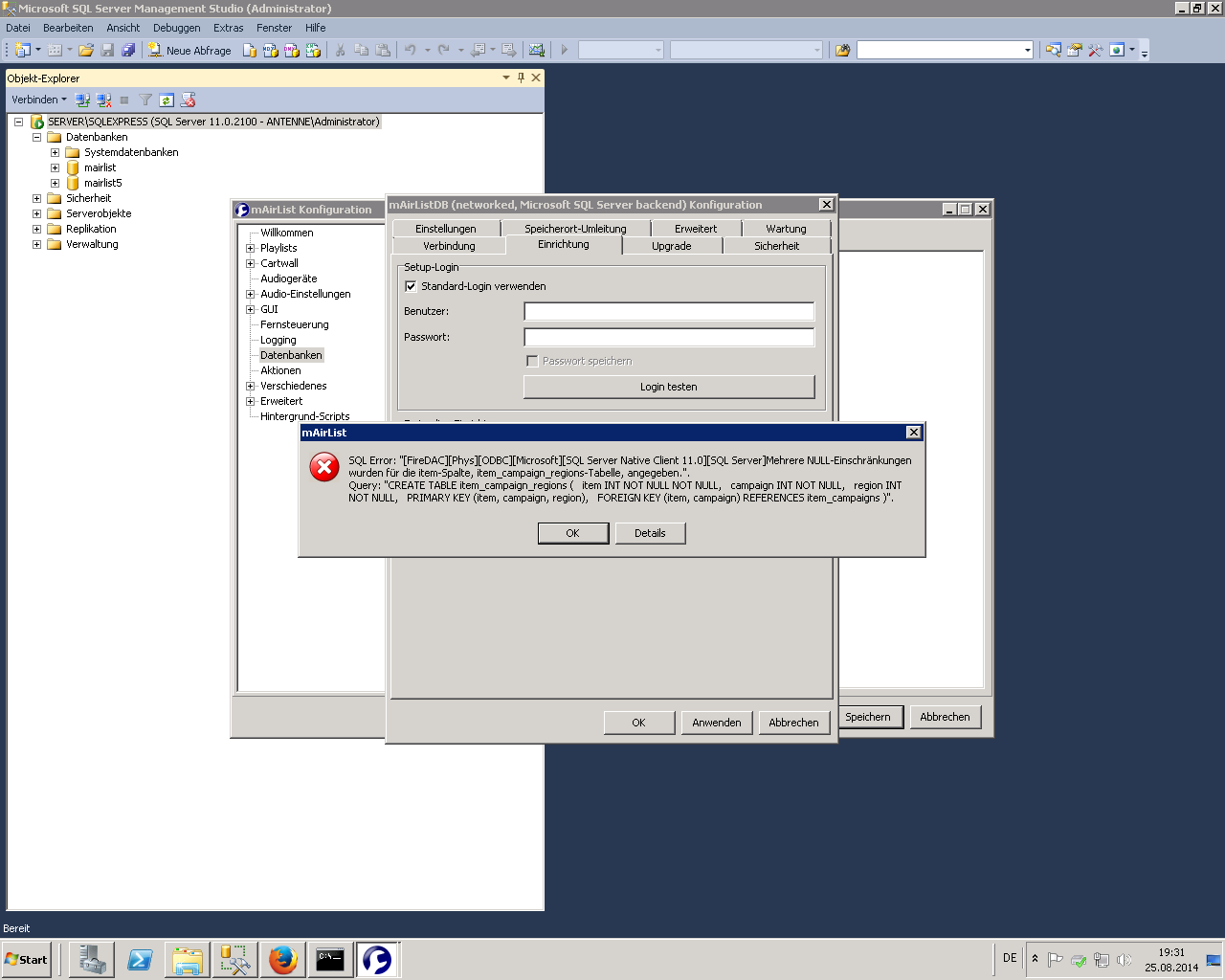1225x980 pixels.
Task: Click OK in the SQL Error dialog
Action: coord(572,533)
